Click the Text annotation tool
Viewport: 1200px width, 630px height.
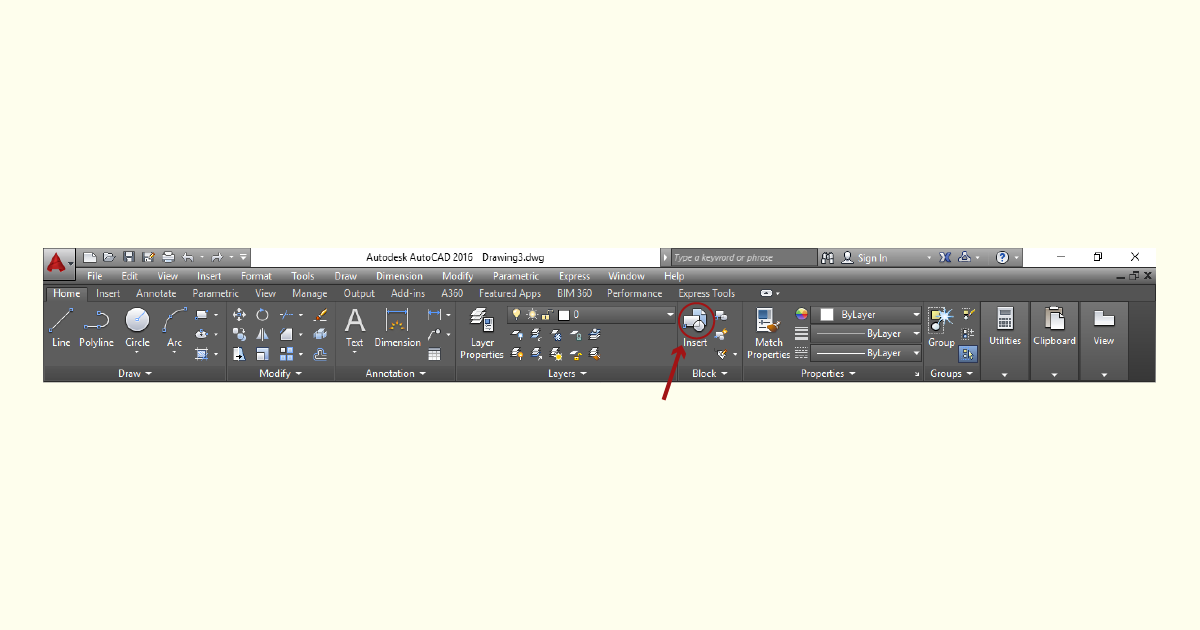(355, 328)
